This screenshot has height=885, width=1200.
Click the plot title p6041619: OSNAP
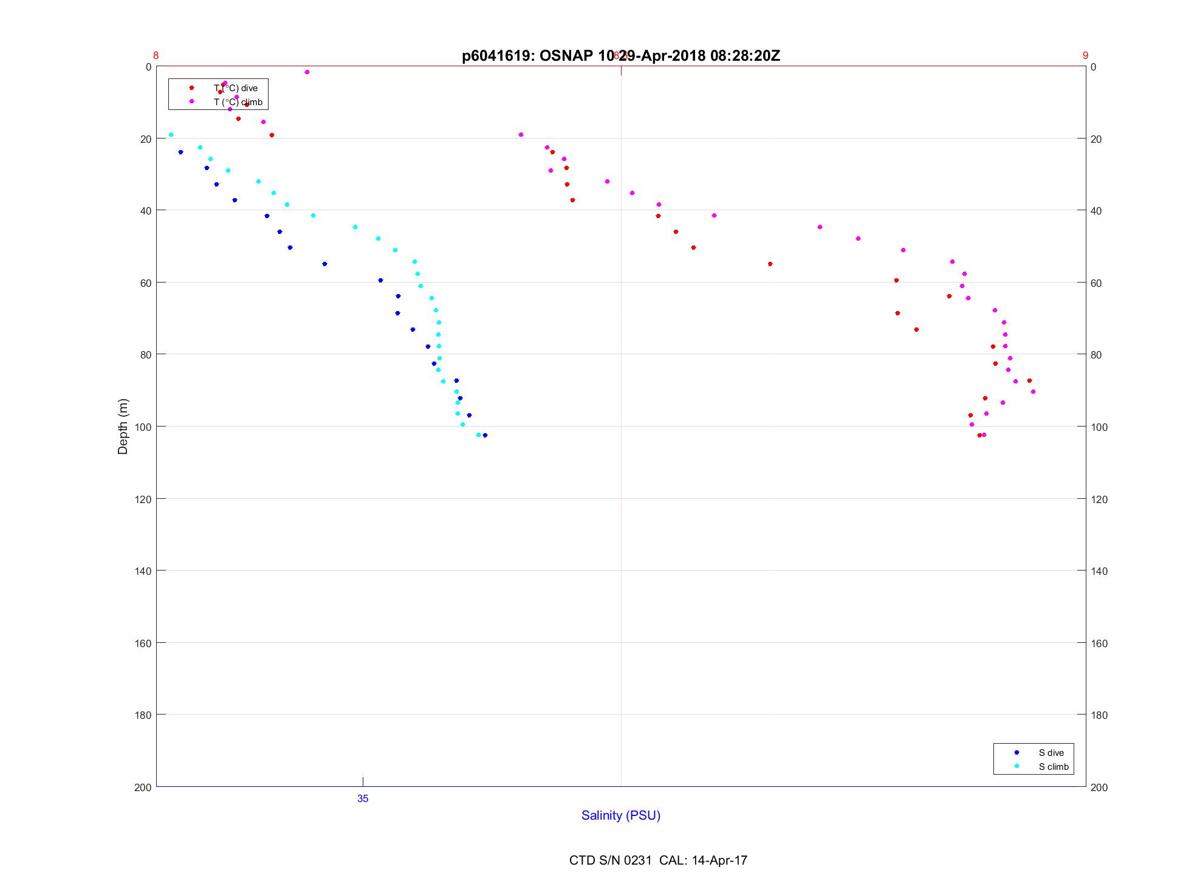click(620, 56)
